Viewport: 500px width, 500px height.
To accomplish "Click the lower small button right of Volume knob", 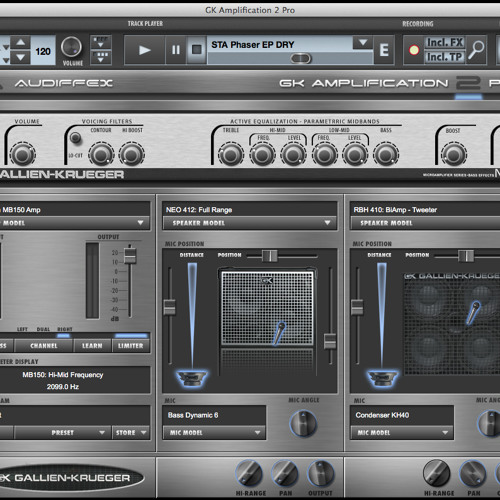I will 101,57.
